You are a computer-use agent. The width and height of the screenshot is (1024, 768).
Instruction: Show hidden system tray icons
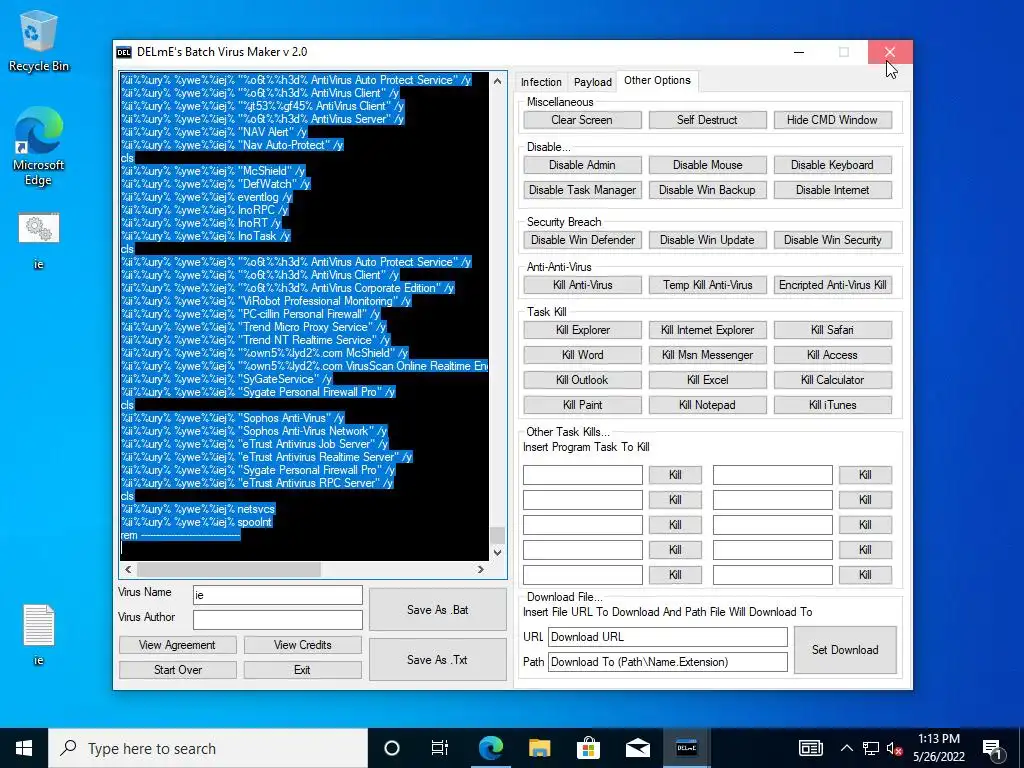(846, 748)
